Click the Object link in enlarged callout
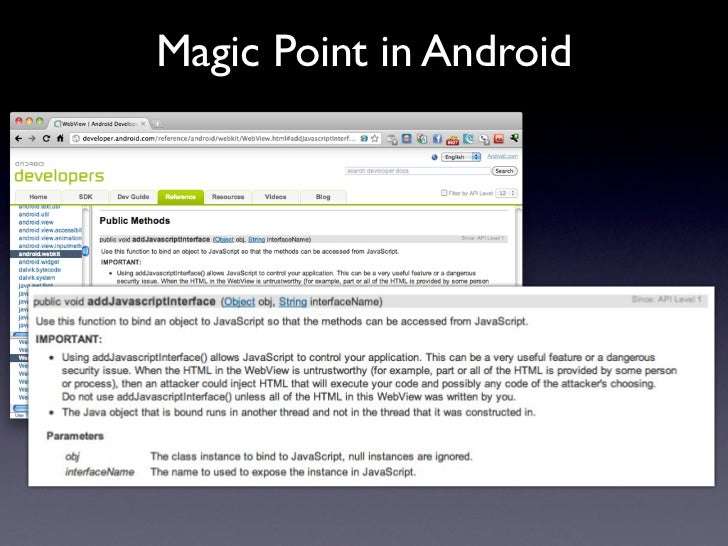Image resolution: width=728 pixels, height=546 pixels. tap(240, 302)
